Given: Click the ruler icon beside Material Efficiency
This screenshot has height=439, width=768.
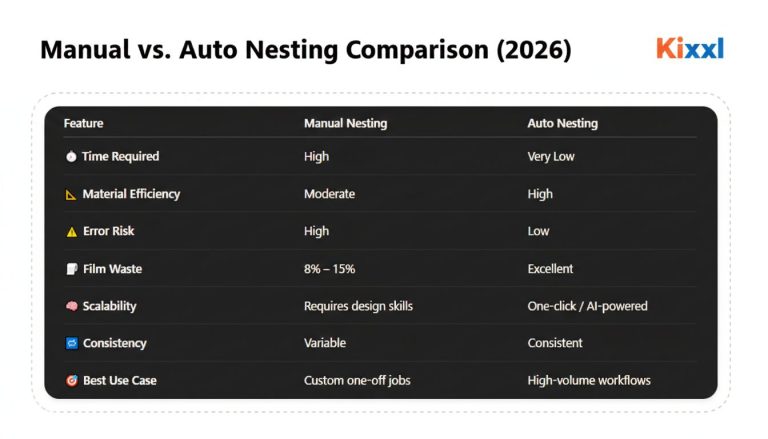Looking at the screenshot, I should [71, 195].
